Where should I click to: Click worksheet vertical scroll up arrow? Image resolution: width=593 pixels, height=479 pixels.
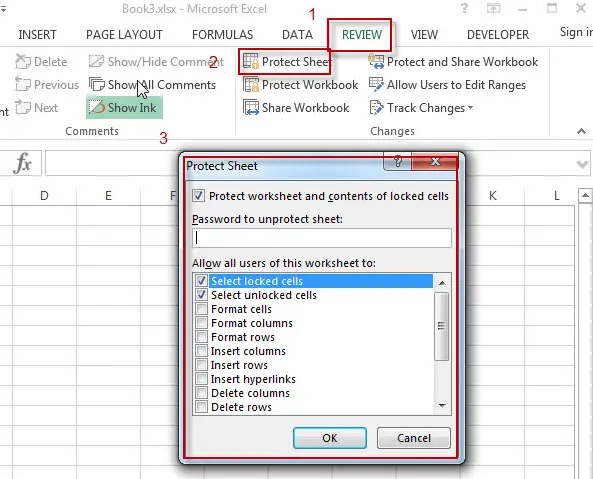[585, 195]
